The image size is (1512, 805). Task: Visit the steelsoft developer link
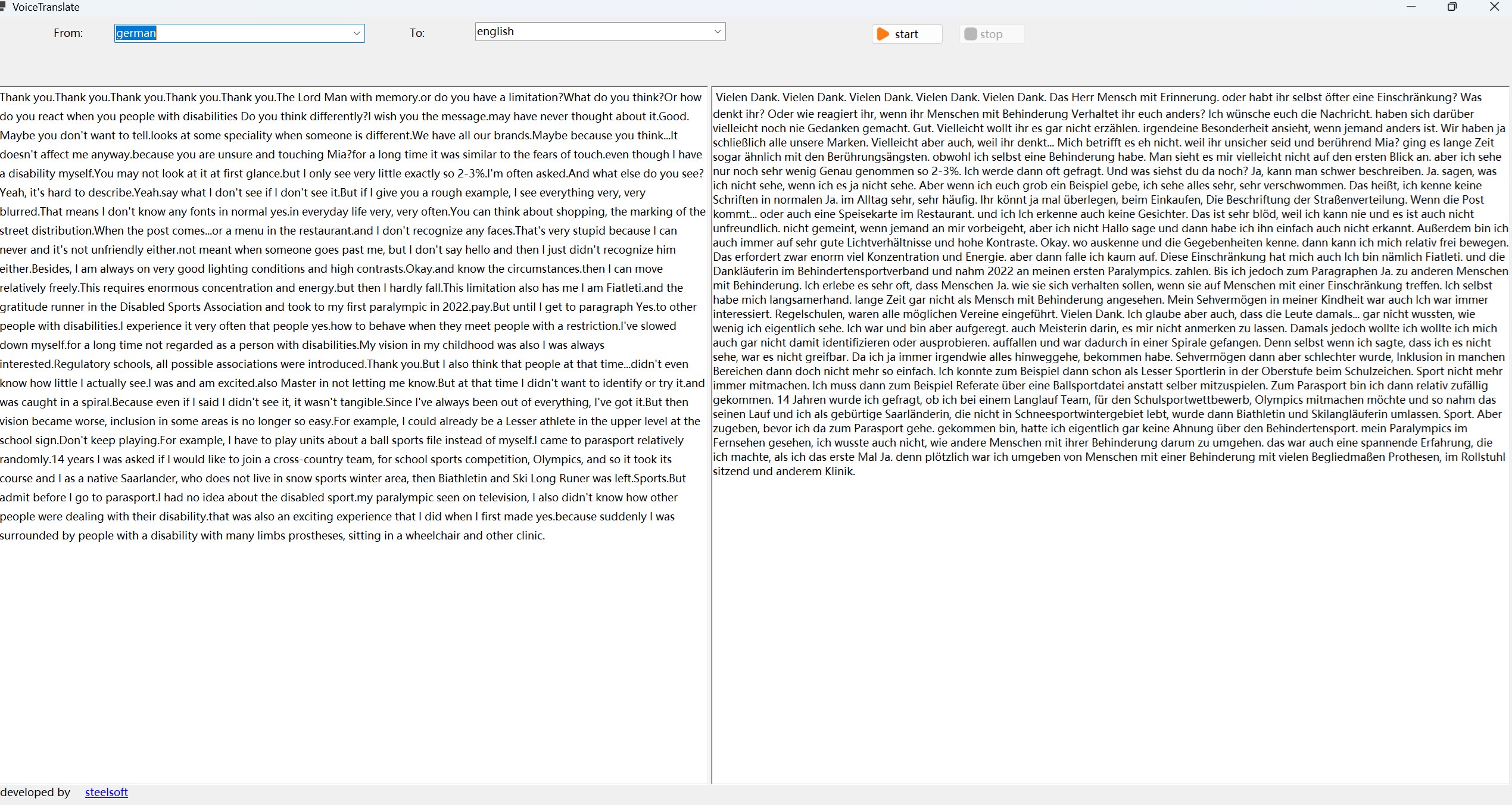106,792
